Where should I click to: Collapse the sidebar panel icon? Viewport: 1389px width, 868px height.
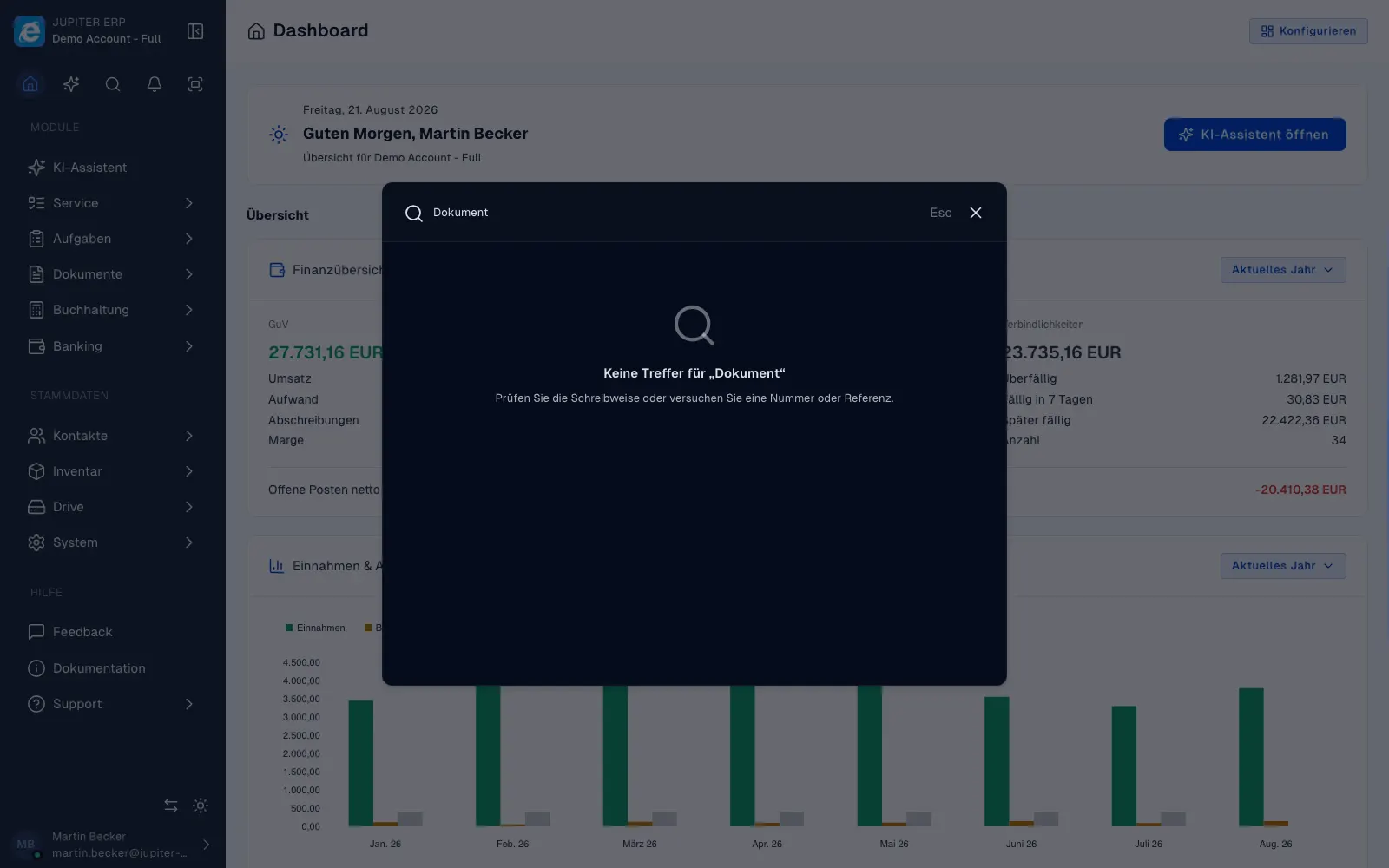point(195,31)
